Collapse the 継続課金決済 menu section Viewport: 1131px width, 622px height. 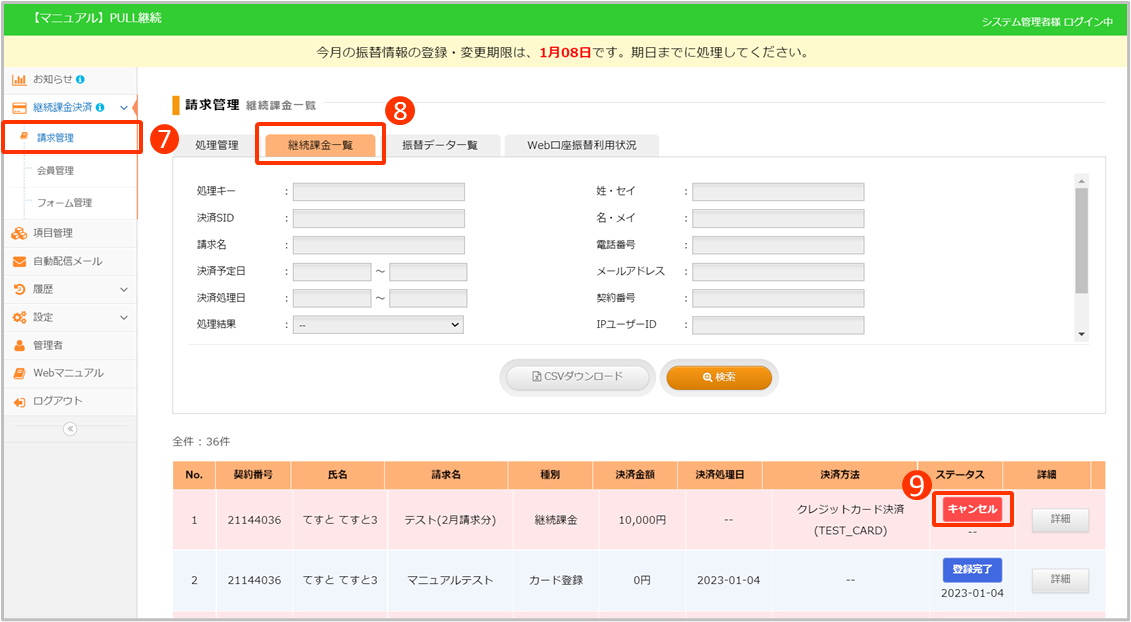pyautogui.click(x=123, y=107)
